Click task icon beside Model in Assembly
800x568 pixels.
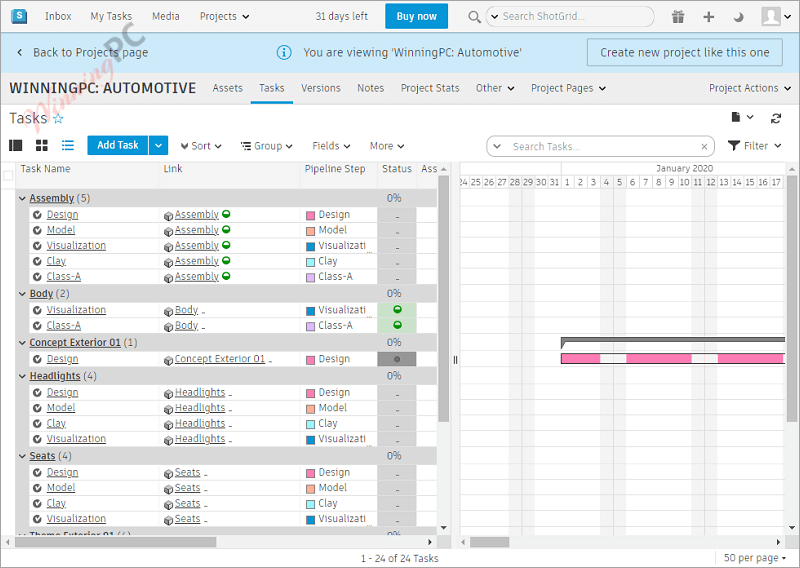pyautogui.click(x=37, y=230)
